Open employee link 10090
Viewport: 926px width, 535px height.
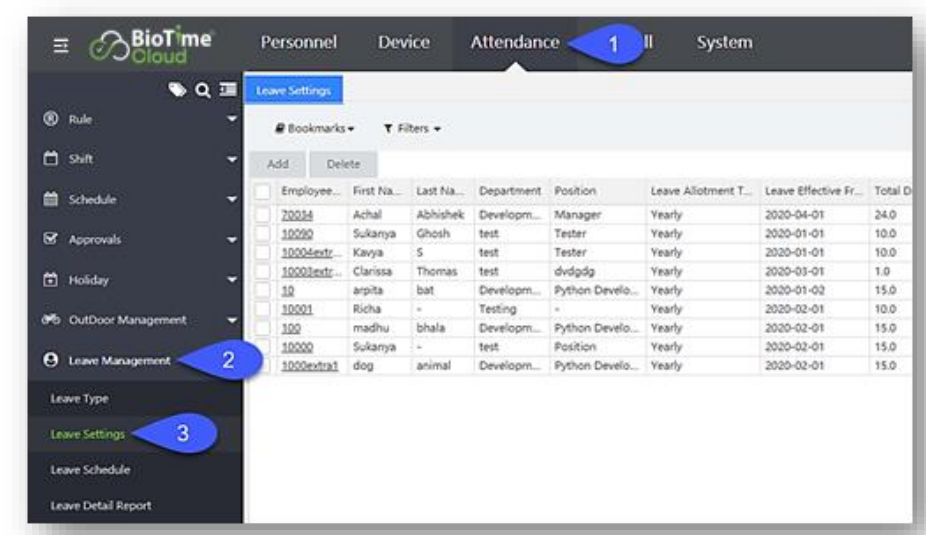point(297,234)
